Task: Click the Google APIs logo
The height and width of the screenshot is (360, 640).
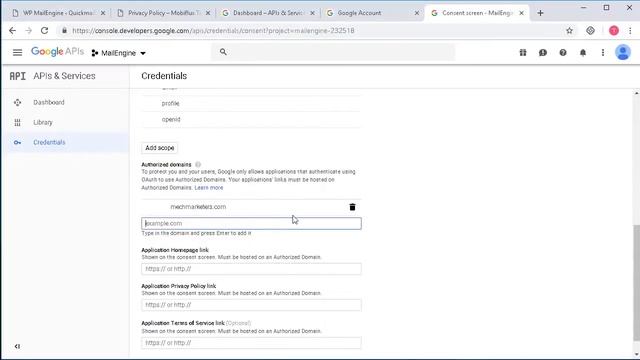Action: coord(57,52)
